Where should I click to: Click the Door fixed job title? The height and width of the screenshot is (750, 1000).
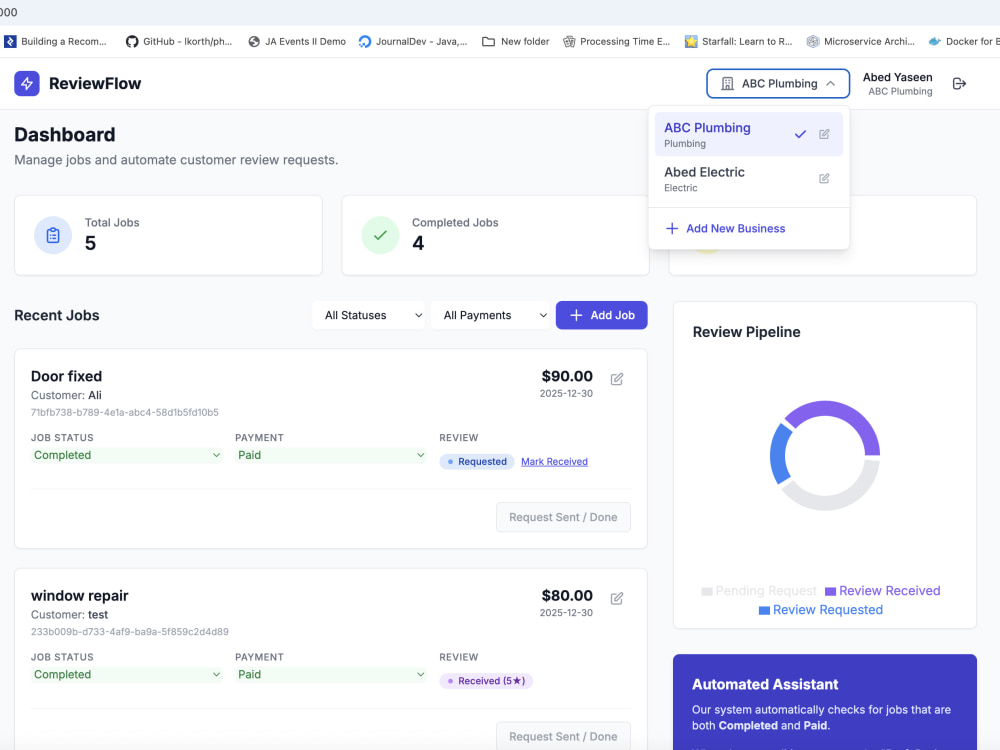66,376
